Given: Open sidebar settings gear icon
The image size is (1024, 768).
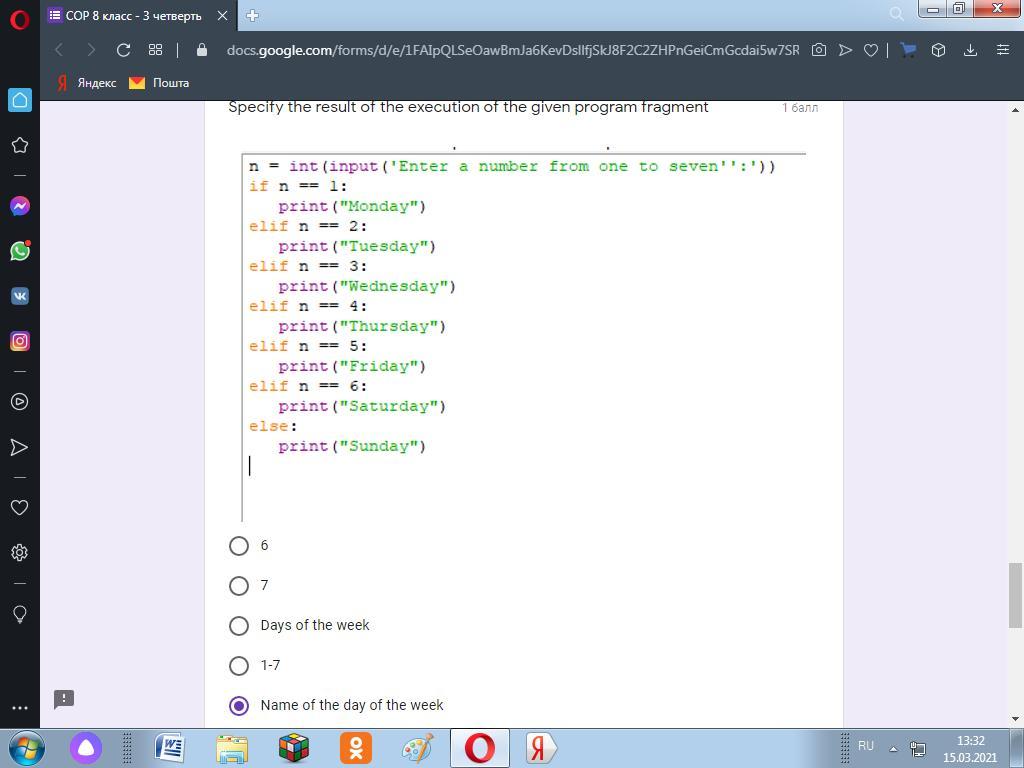Looking at the screenshot, I should coord(19,552).
